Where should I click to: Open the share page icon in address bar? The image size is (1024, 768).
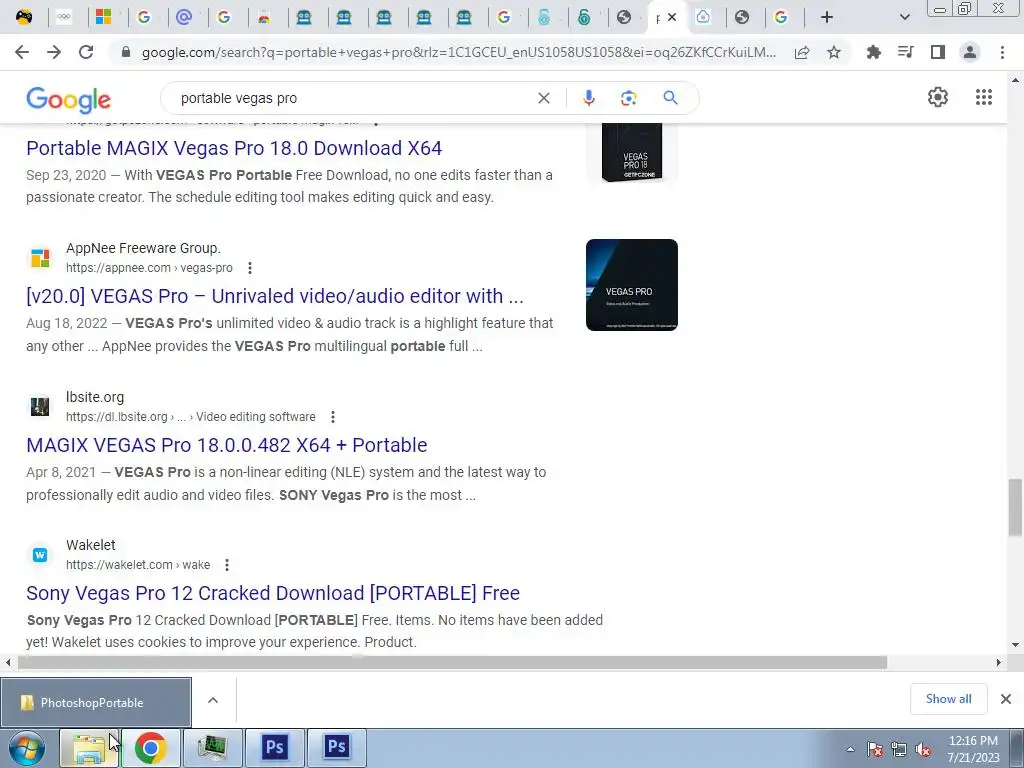pyautogui.click(x=802, y=52)
